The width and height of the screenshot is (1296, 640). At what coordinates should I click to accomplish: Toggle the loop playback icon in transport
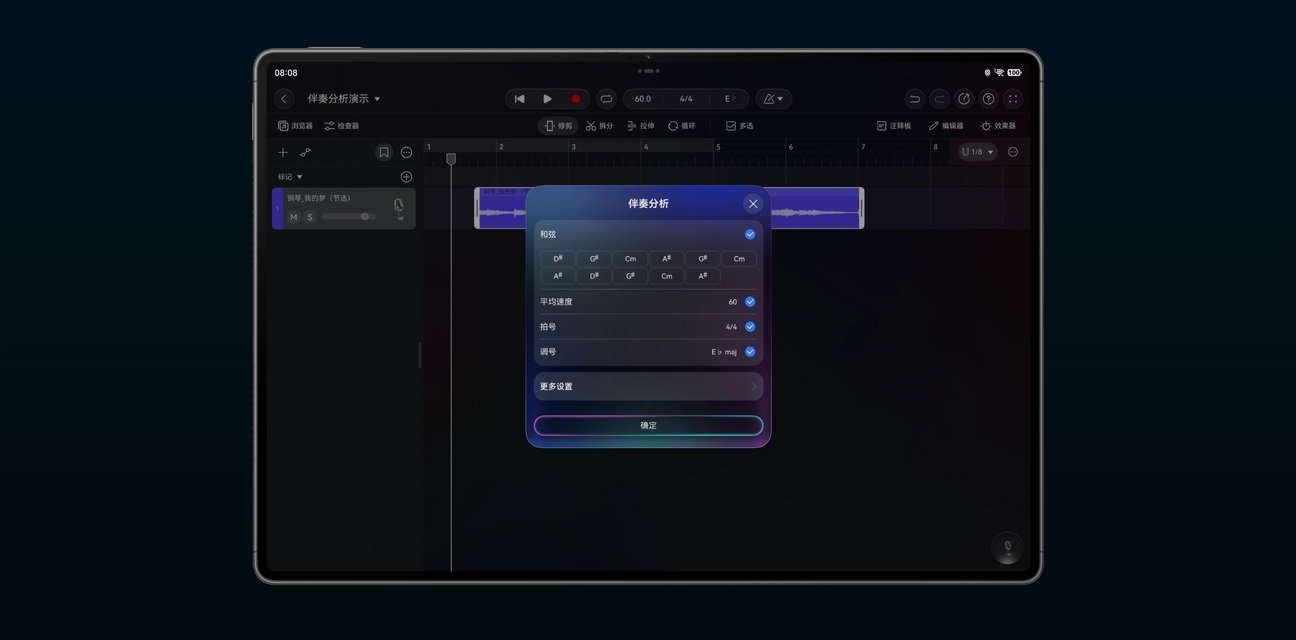606,99
